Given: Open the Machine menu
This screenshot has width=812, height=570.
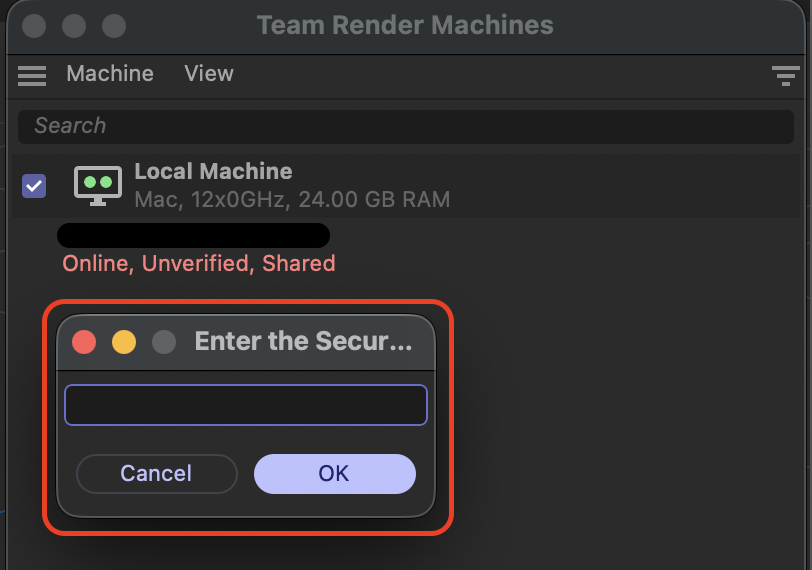Looking at the screenshot, I should point(110,74).
